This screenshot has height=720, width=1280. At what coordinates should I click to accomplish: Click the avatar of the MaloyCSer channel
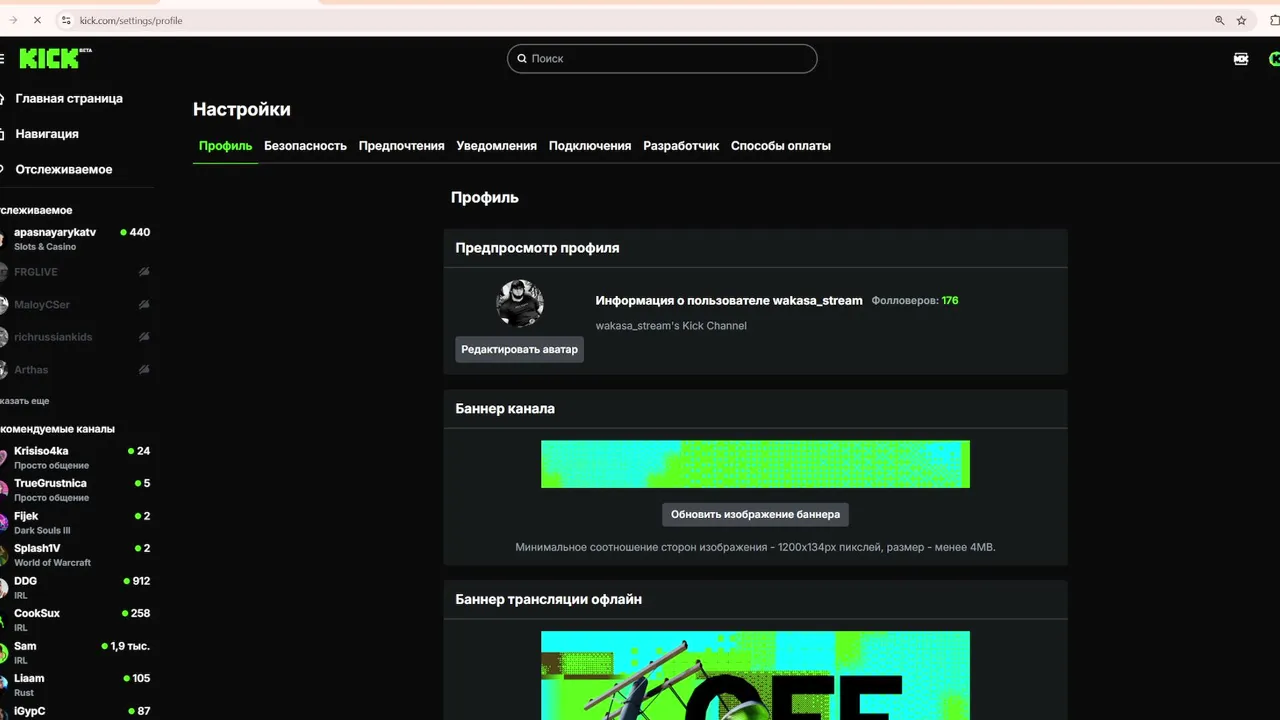point(3,305)
